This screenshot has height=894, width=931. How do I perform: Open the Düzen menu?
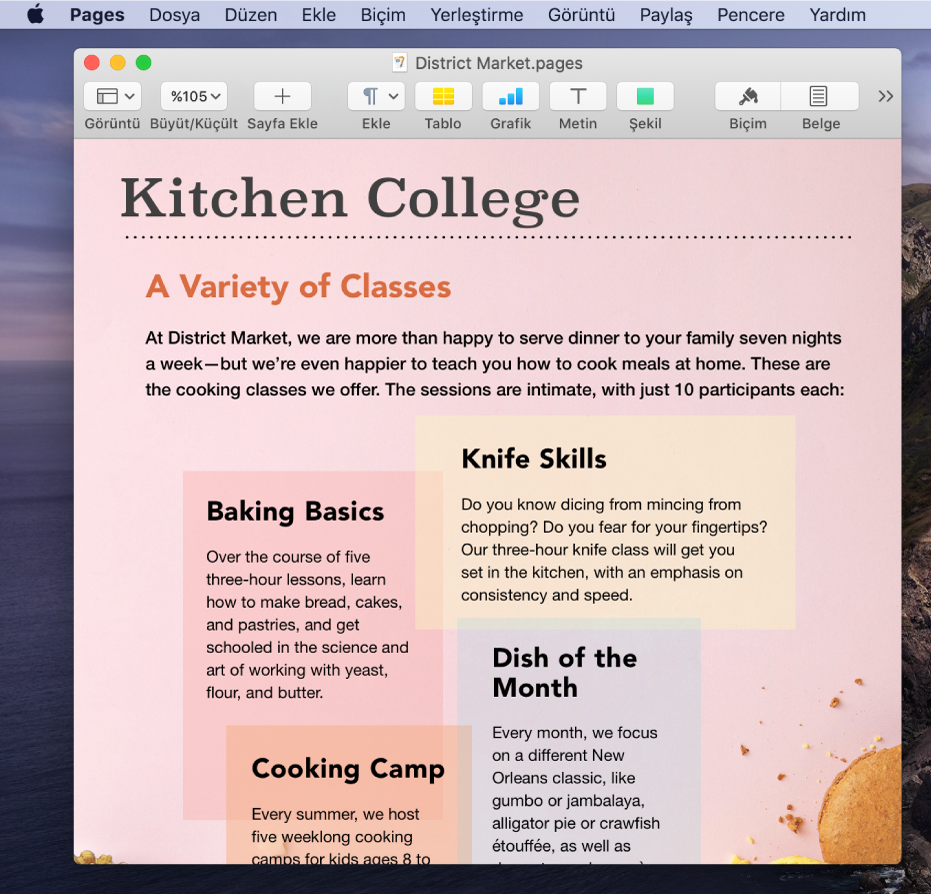point(251,14)
